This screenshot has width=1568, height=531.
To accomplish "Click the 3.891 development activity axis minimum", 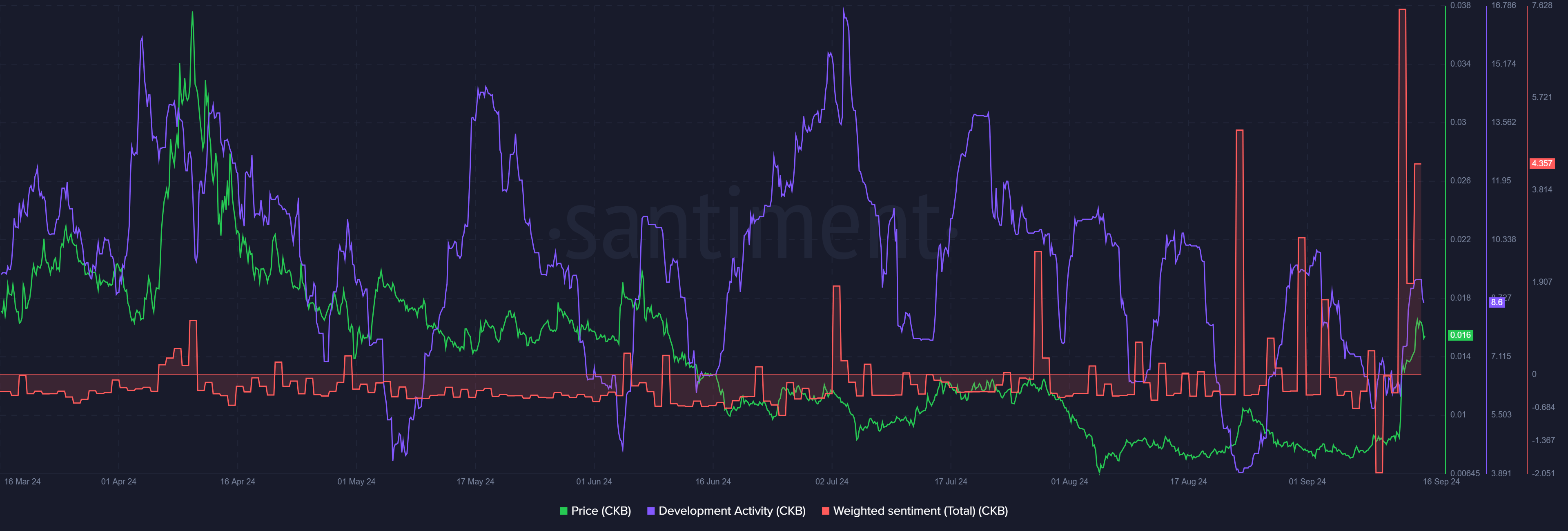I will 1501,473.
